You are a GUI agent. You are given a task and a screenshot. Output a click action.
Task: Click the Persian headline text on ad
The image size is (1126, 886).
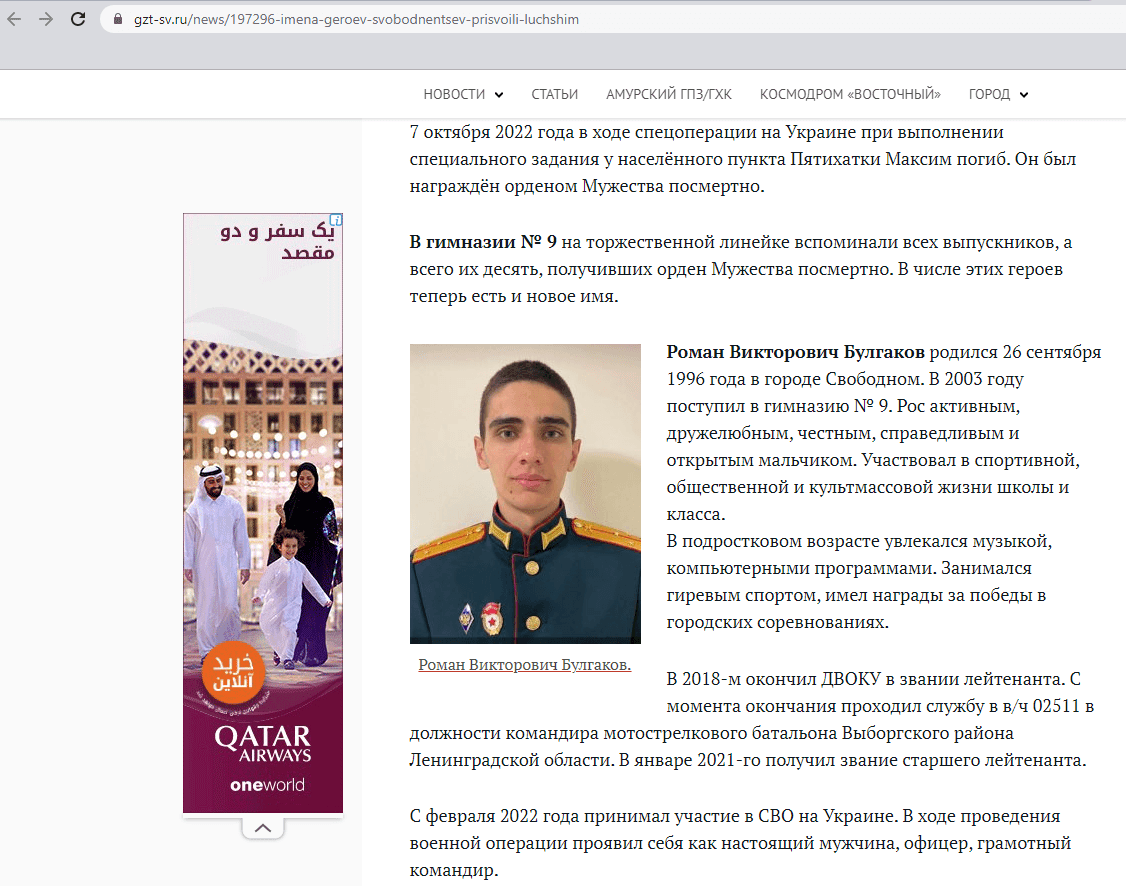point(278,242)
